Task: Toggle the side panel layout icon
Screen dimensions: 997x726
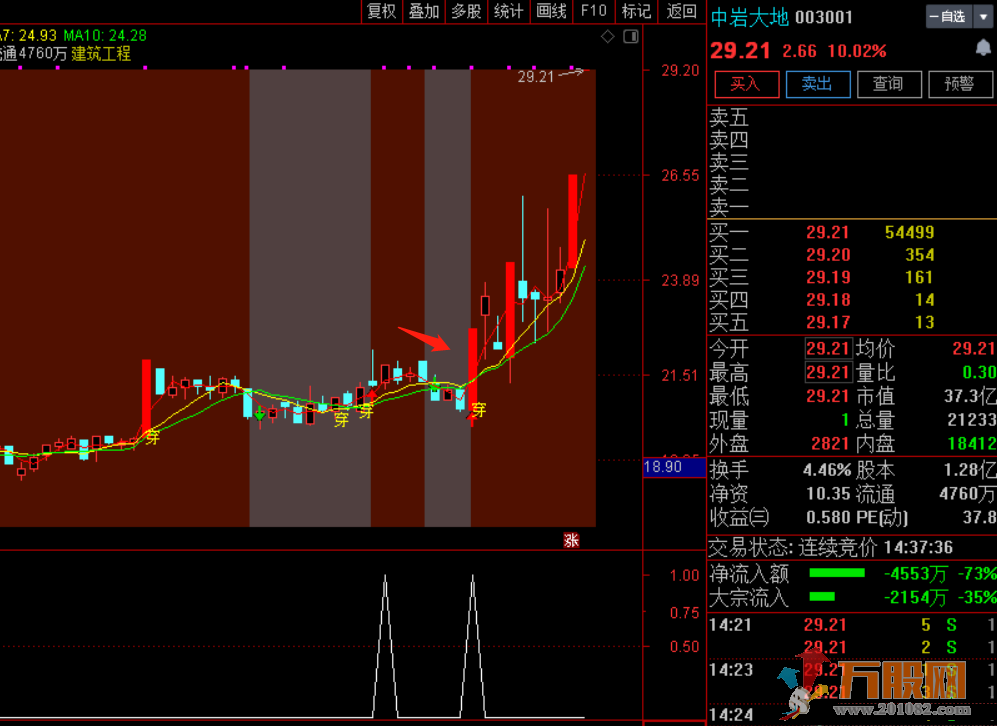Action: click(x=631, y=37)
